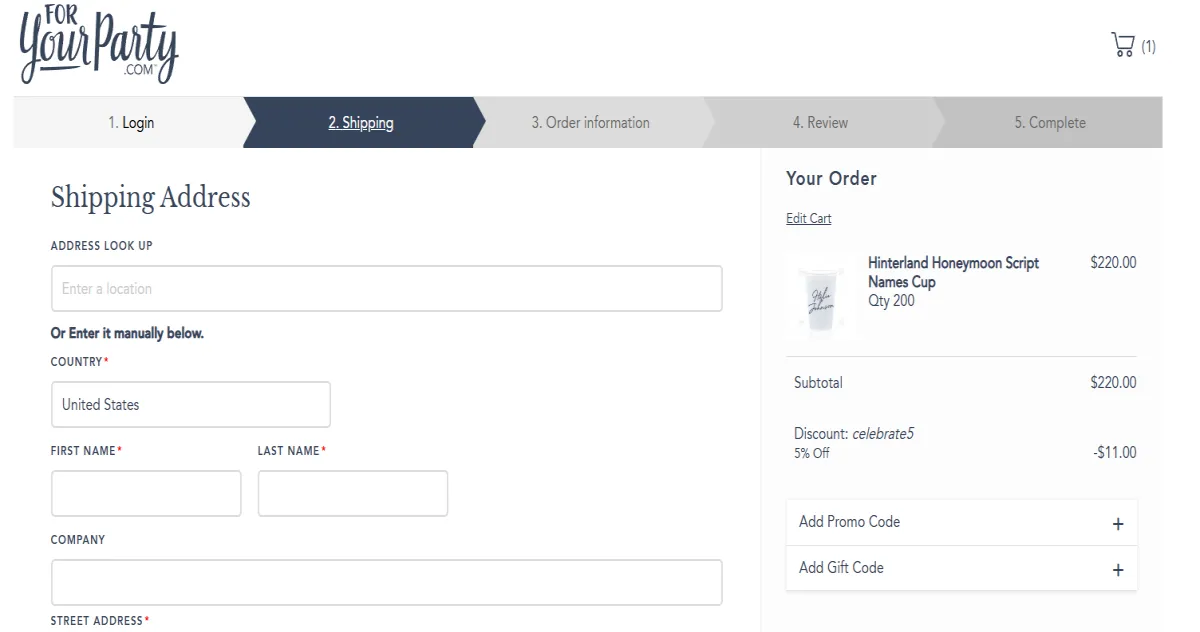Jump to the 4. Review step
The width and height of the screenshot is (1200, 632).
tap(820, 123)
